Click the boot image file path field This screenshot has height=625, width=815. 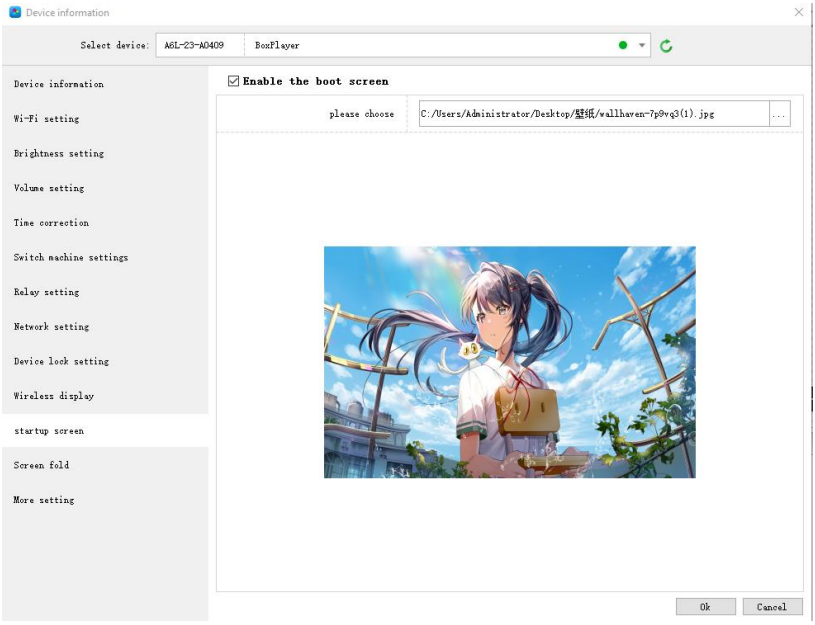[x=594, y=114]
